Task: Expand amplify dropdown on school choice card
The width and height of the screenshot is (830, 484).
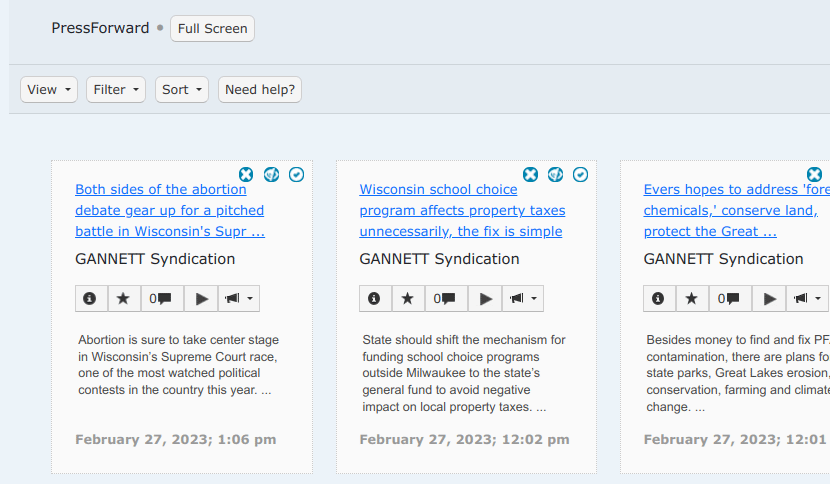Action: pos(535,299)
